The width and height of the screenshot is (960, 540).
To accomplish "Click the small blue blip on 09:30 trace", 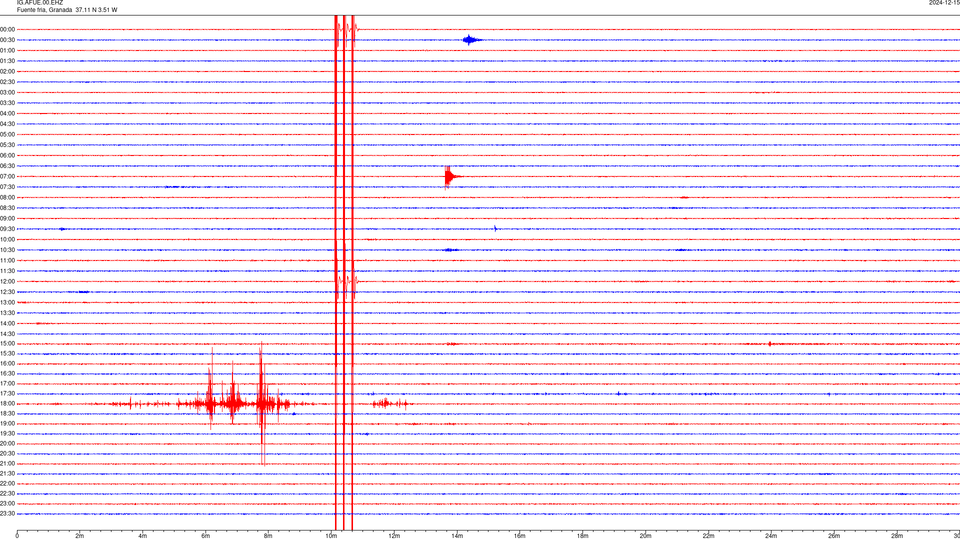I will (495, 229).
